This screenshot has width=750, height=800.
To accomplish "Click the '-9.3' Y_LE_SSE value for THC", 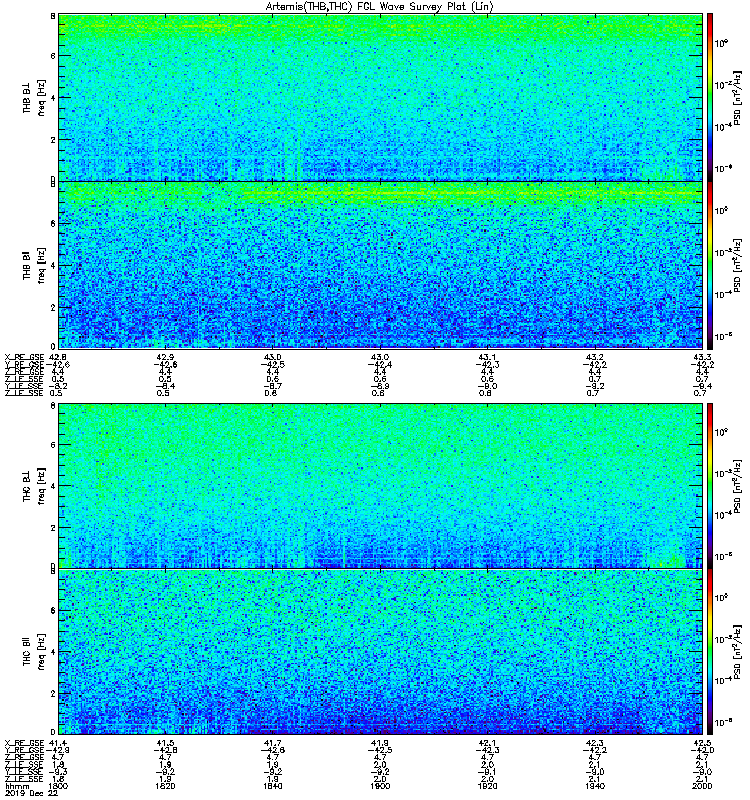I will (58, 772).
